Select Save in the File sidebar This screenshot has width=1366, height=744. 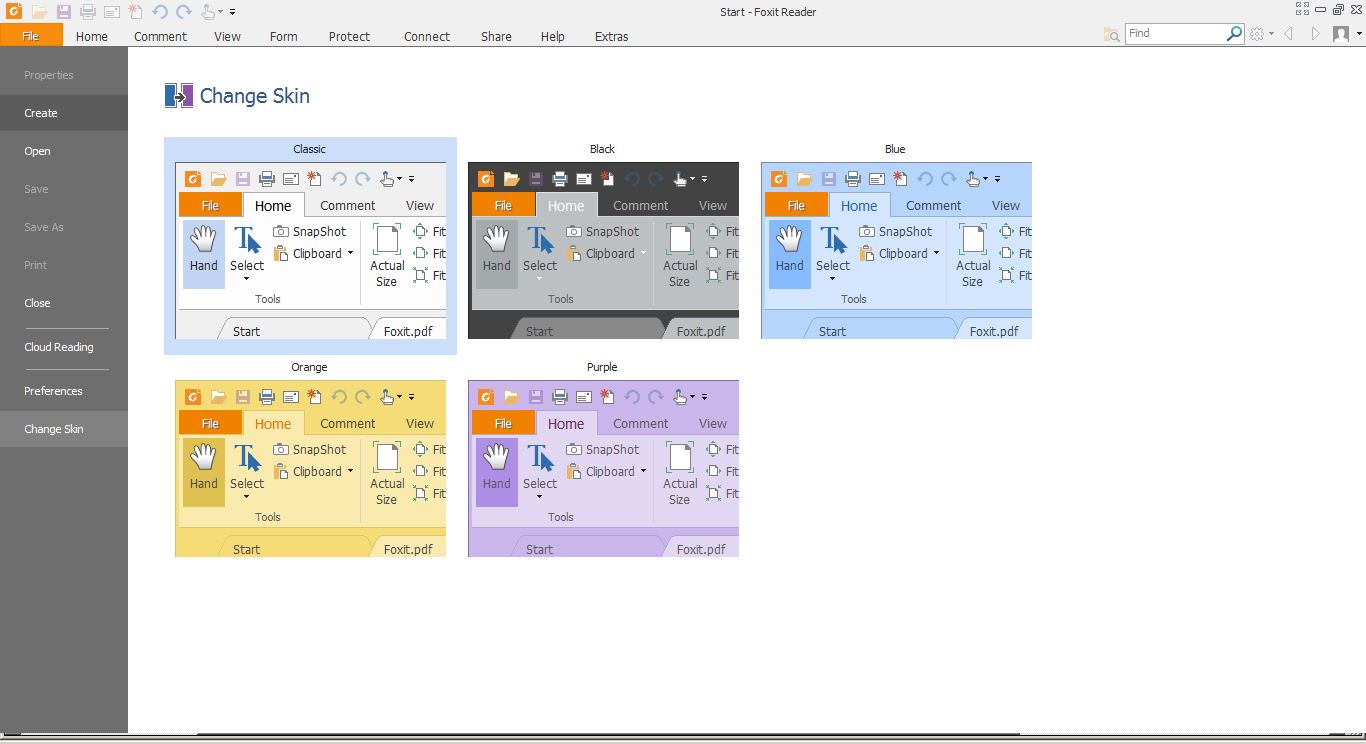pos(64,189)
